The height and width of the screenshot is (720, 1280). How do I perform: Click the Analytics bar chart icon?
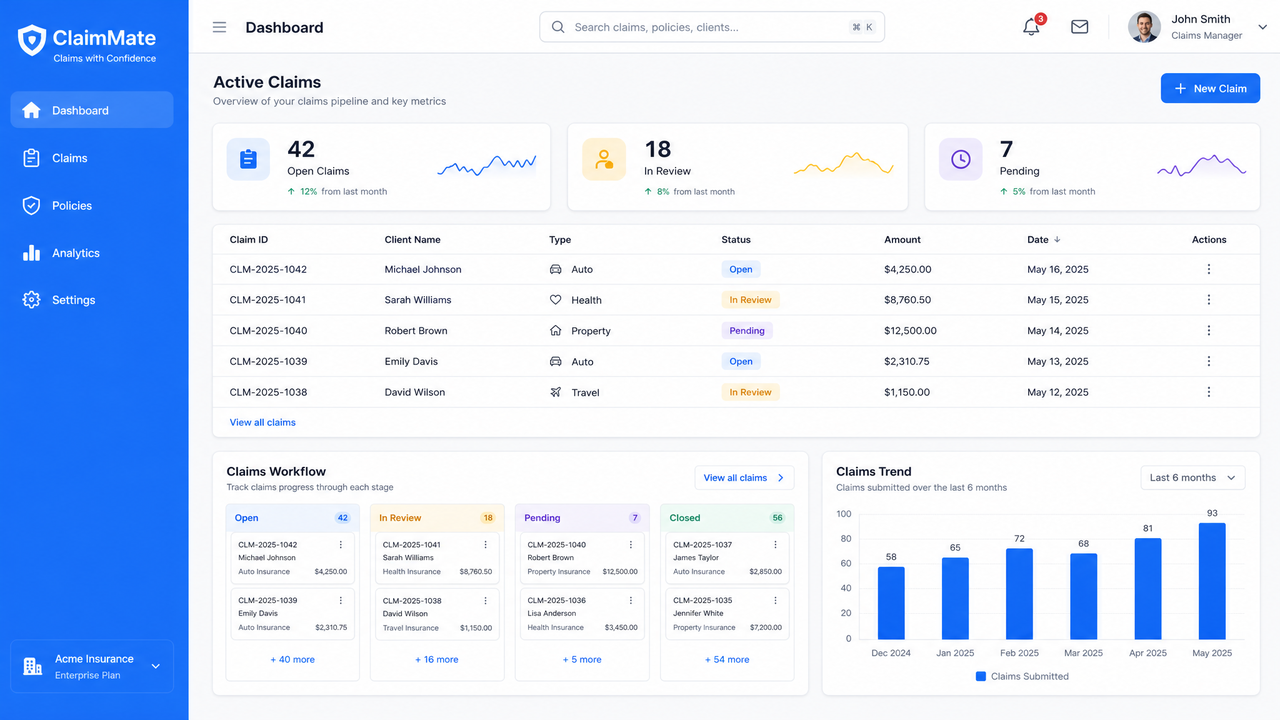(31, 253)
